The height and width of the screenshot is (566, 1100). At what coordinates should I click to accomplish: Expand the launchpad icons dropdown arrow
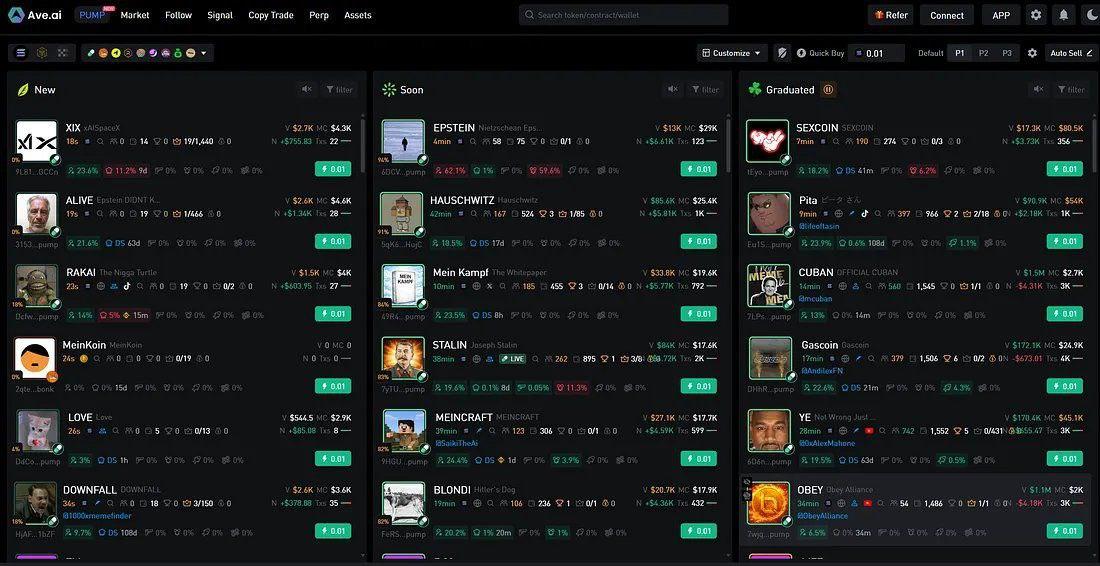(203, 53)
